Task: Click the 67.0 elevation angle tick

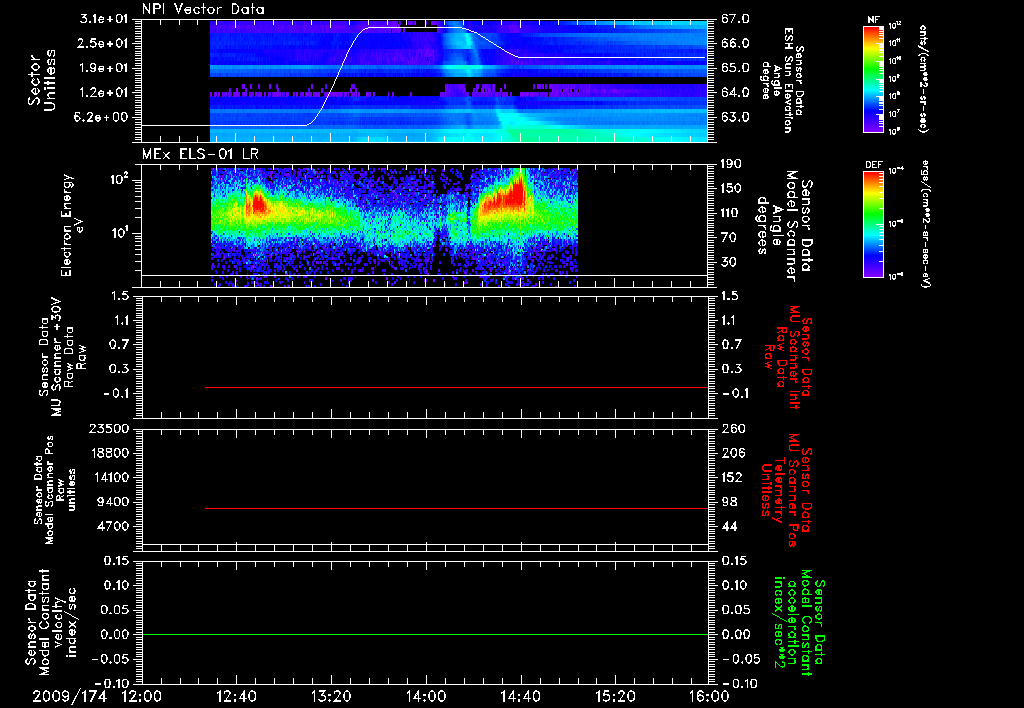Action: (x=735, y=19)
